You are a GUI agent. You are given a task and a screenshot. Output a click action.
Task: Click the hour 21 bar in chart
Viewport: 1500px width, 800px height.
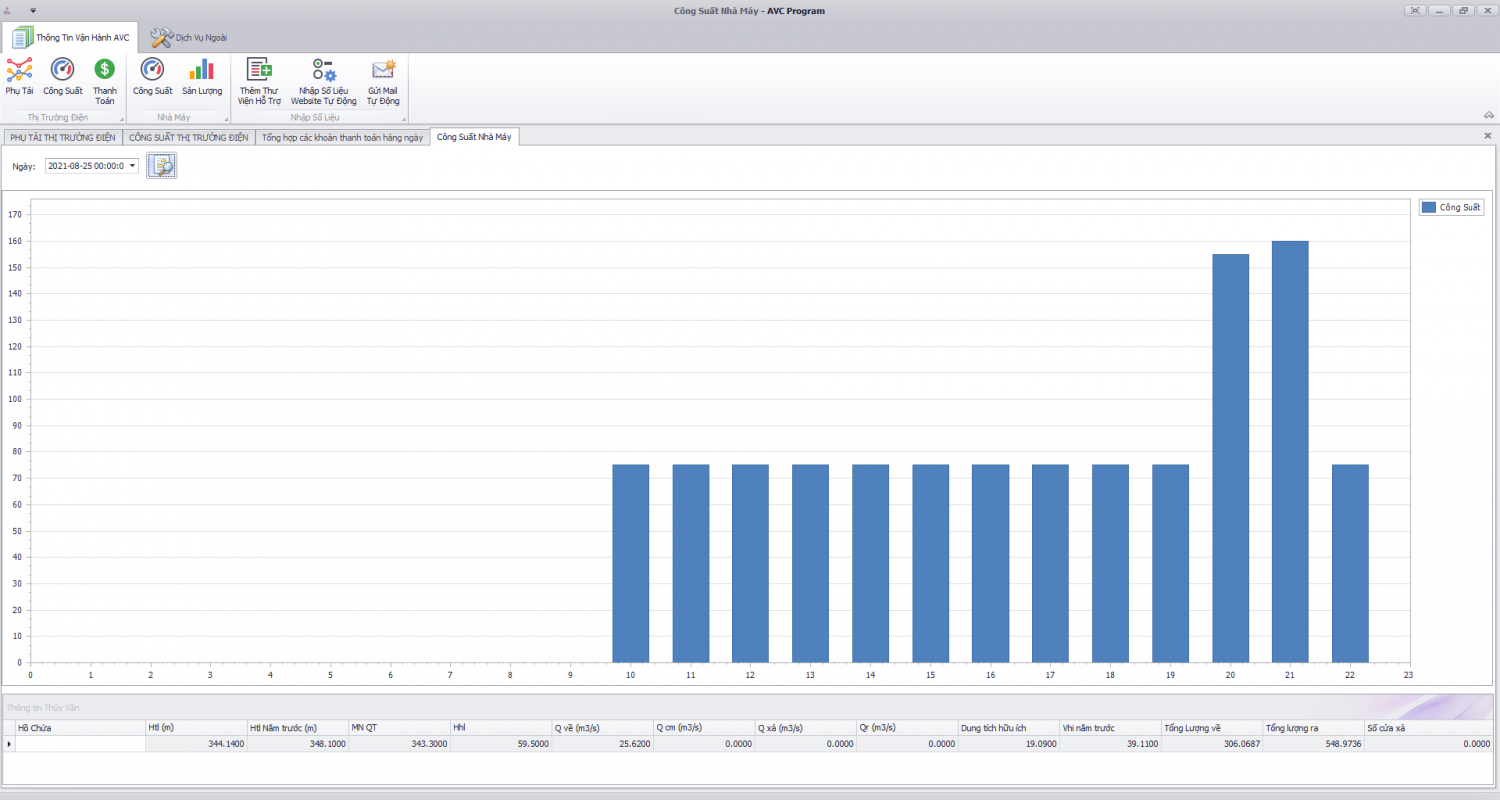pyautogui.click(x=1290, y=451)
